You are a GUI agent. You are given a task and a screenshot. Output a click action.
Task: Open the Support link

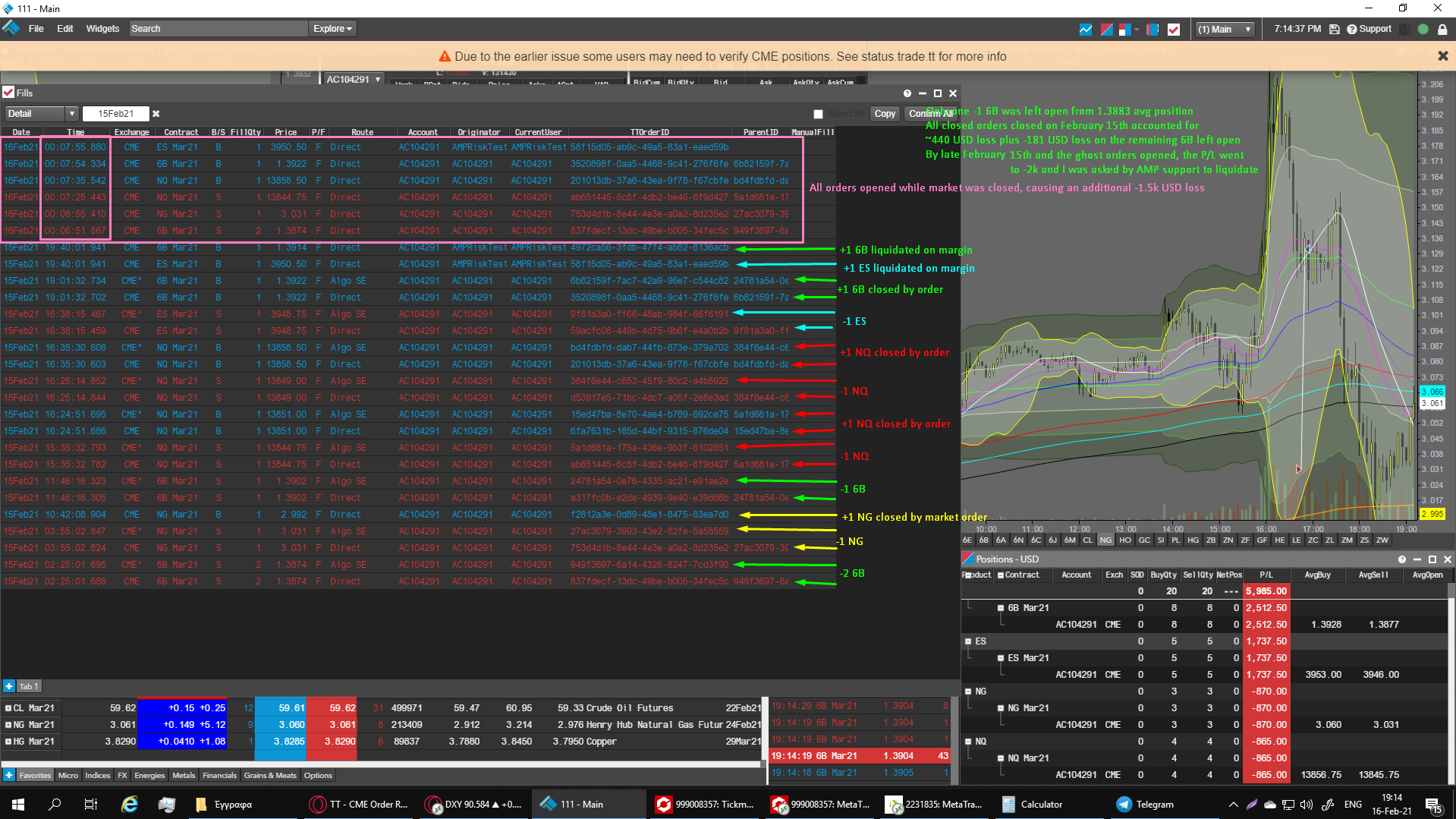pyautogui.click(x=1370, y=30)
